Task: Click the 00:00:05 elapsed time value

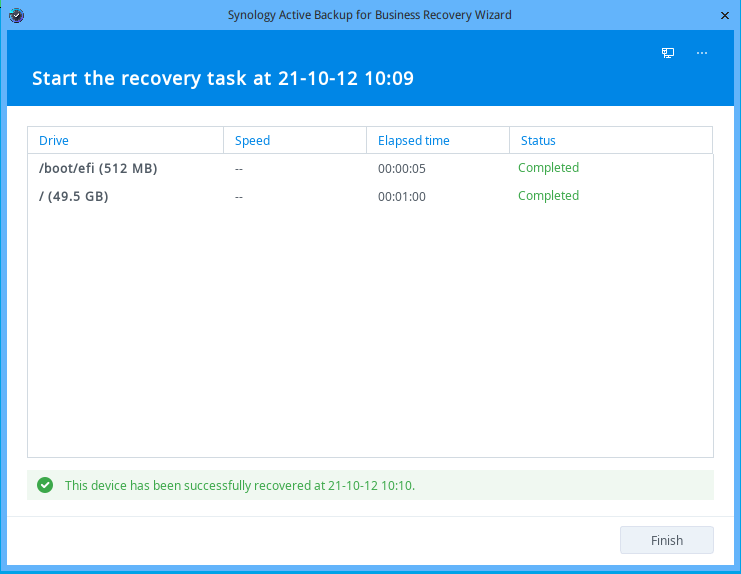Action: point(402,169)
